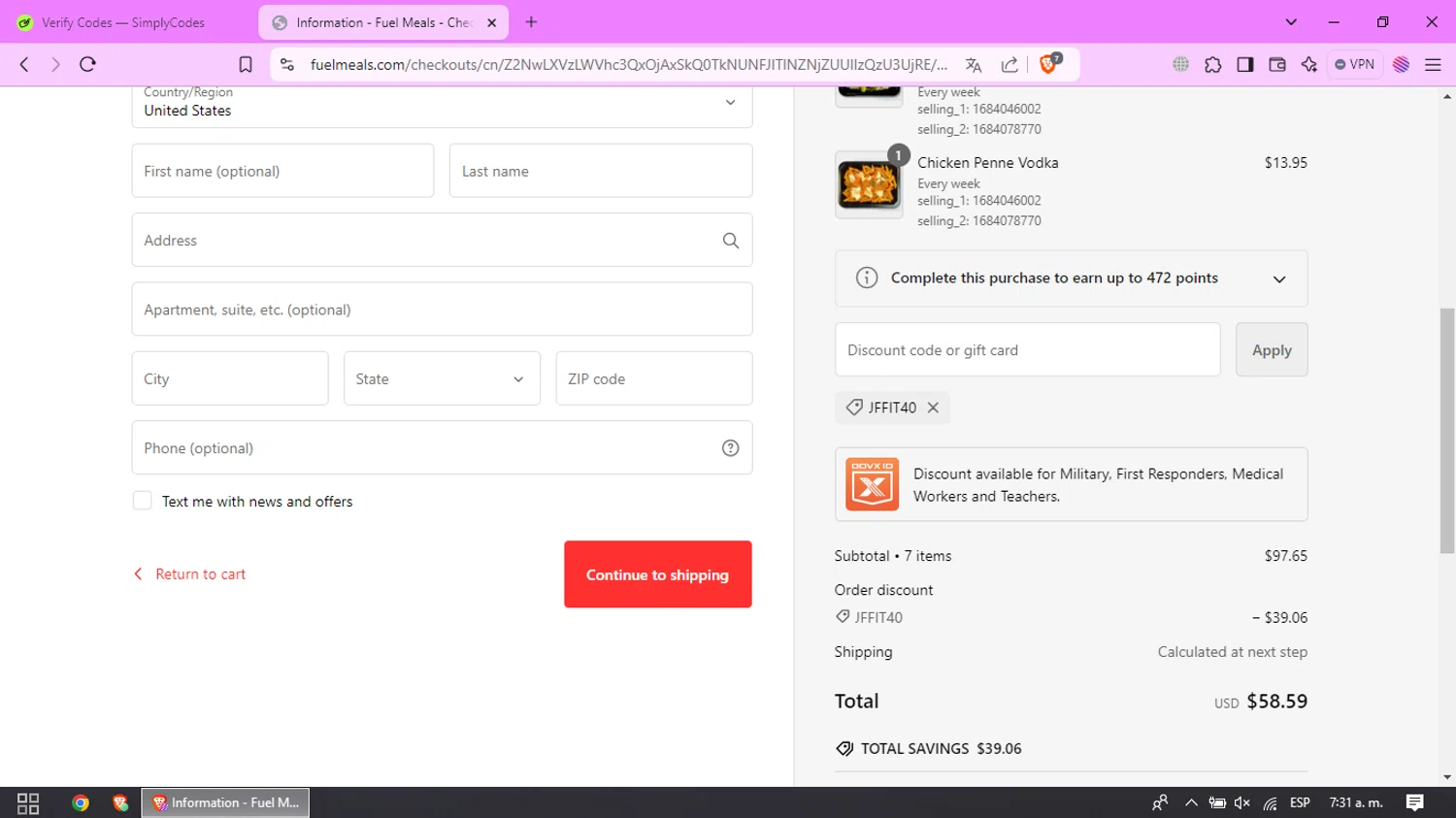The height and width of the screenshot is (818, 1456).
Task: Click Continue to shipping button
Action: 658,574
